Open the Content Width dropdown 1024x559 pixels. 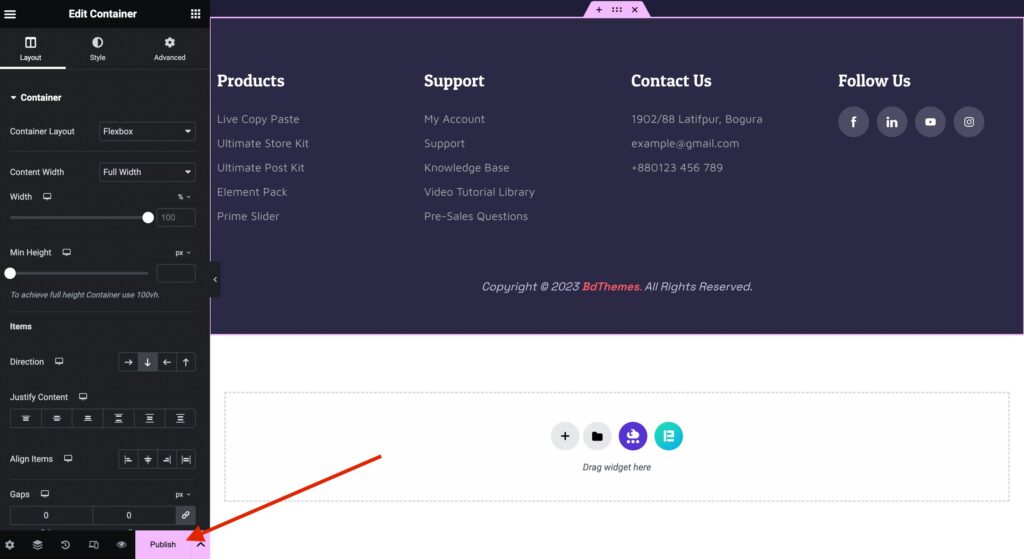[x=147, y=172]
